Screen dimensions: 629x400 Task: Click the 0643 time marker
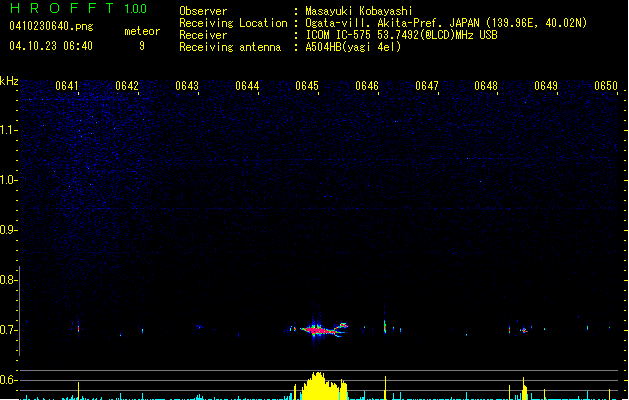tap(187, 86)
